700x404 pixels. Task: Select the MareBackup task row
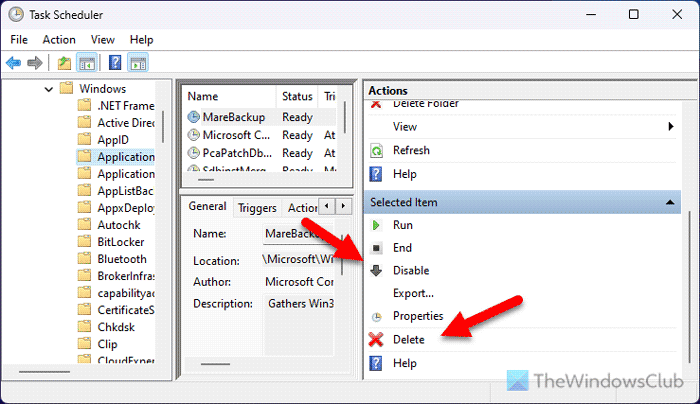[x=261, y=117]
